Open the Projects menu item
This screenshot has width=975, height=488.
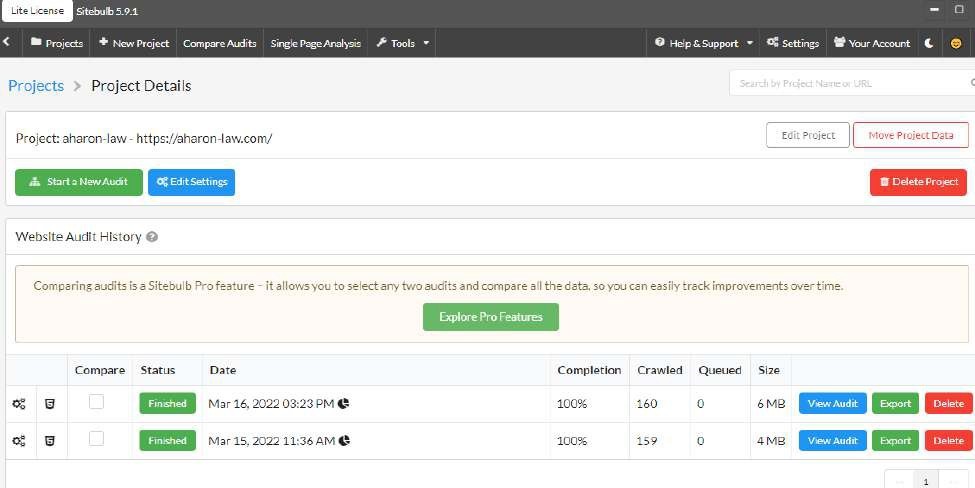[x=57, y=43]
